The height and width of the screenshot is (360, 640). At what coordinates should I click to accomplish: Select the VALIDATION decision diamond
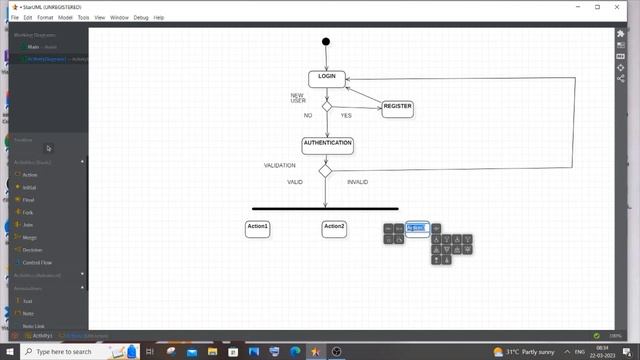(325, 171)
